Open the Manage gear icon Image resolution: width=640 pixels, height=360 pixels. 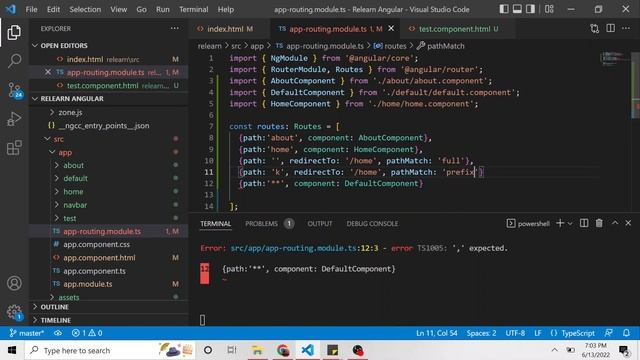click(14, 312)
